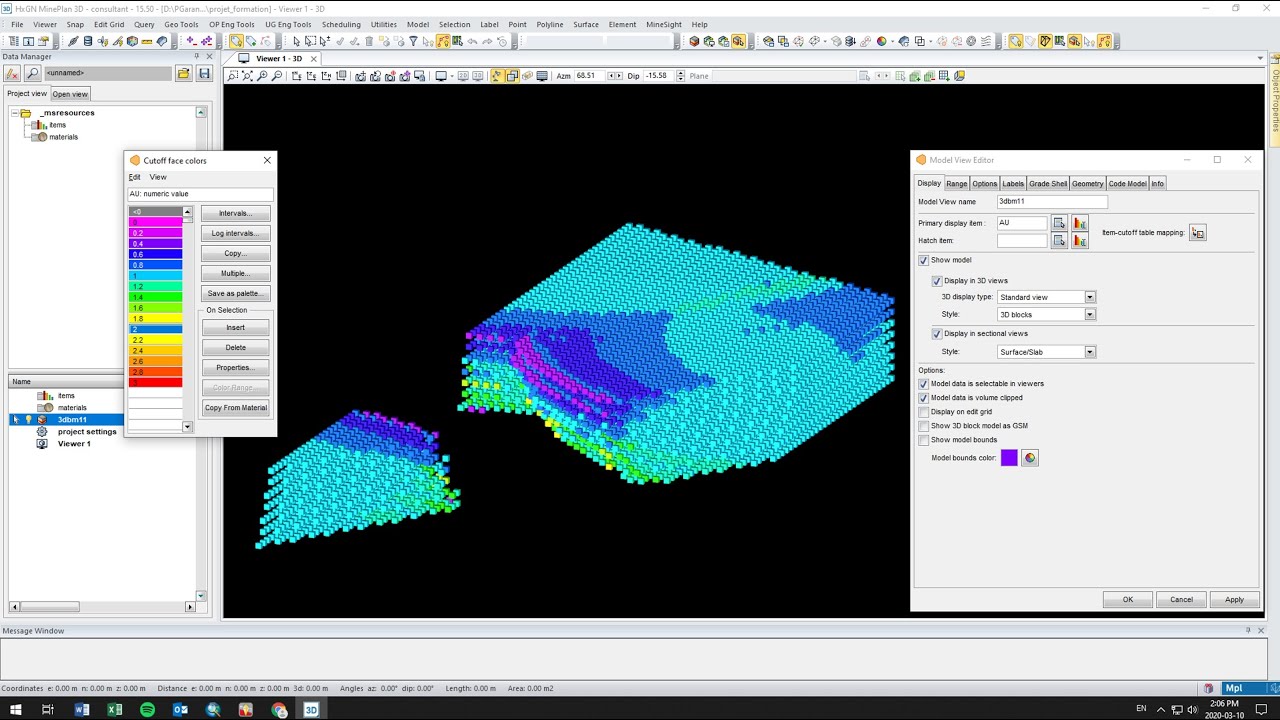This screenshot has height=720, width=1280.
Task: Click the trash delete icon in main toolbar
Action: pos(369,41)
